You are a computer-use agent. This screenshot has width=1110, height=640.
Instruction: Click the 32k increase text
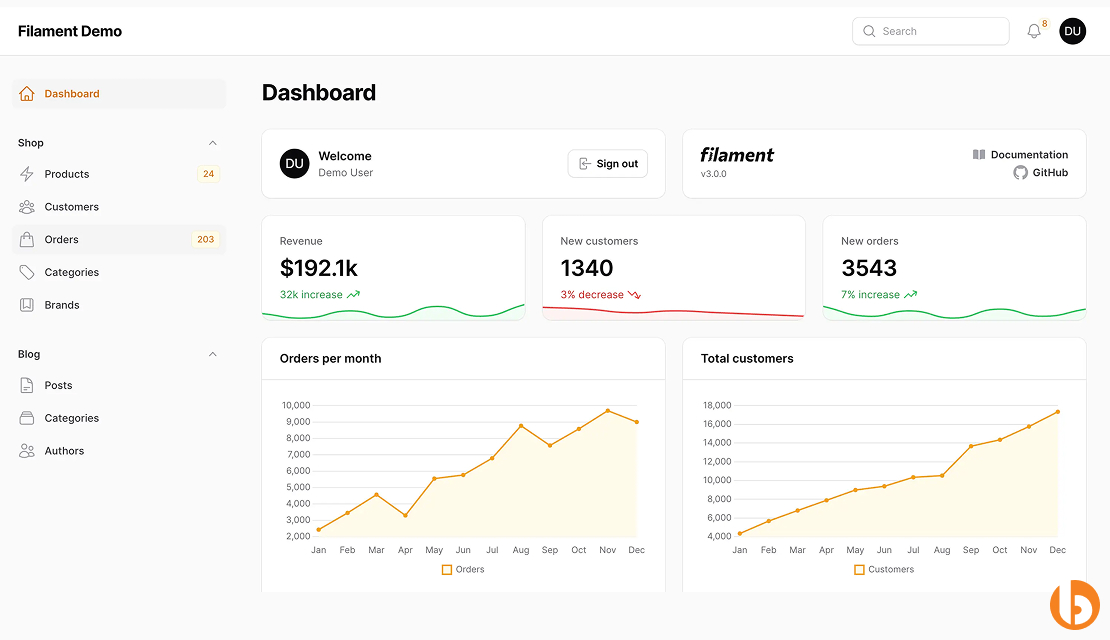[311, 295]
